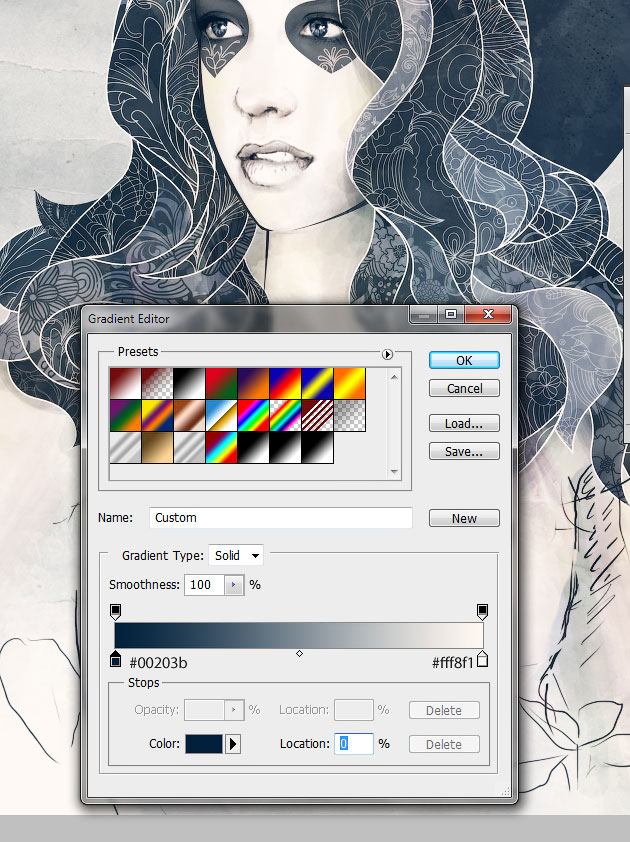Open the Color swatch arrow menu
The width and height of the screenshot is (630, 842).
(x=233, y=744)
